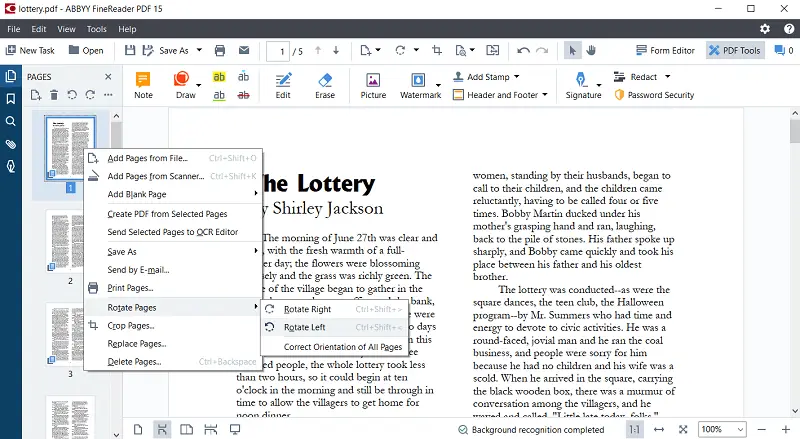Open the Form Editor
Viewport: 800px width, 439px height.
[665, 51]
